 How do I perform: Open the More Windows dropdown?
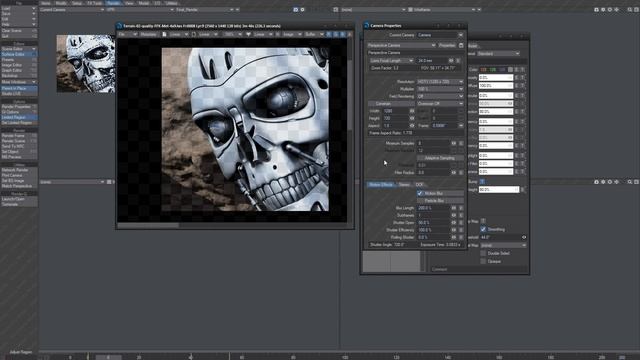tap(19, 82)
